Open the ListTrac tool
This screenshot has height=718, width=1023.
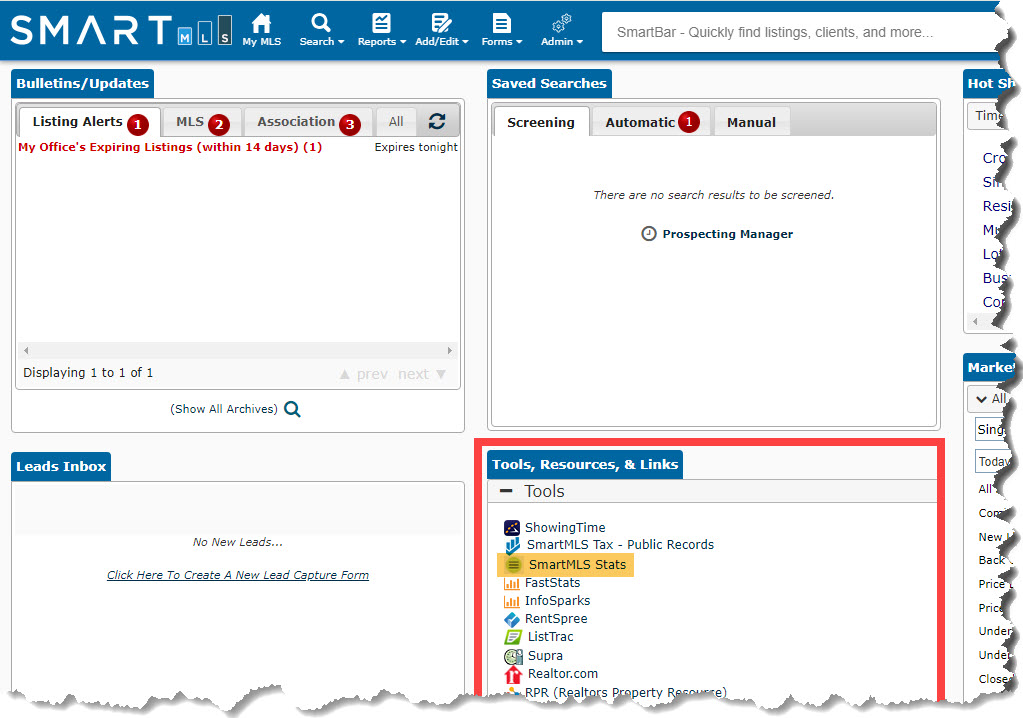tap(550, 637)
